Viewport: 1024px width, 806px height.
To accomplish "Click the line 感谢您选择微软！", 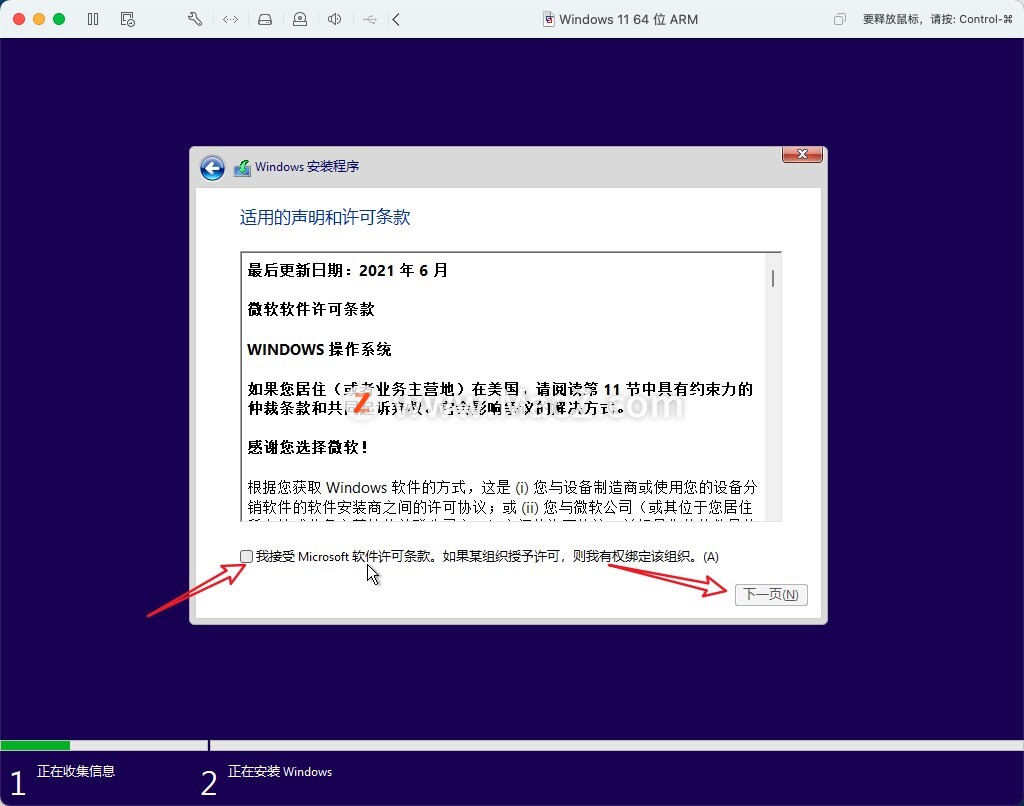I will 308,447.
